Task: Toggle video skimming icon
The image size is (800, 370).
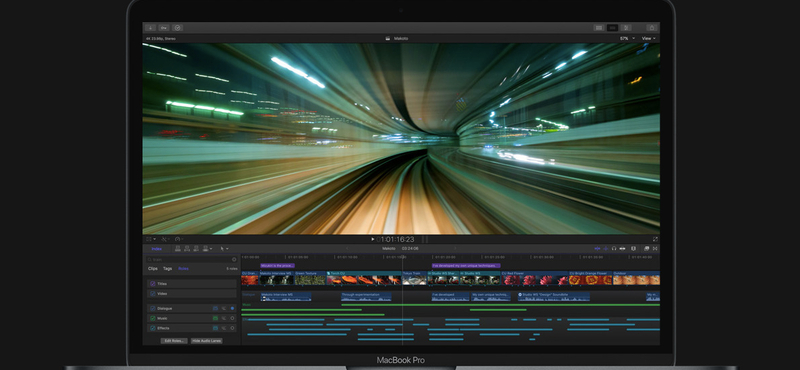Action: tap(597, 249)
